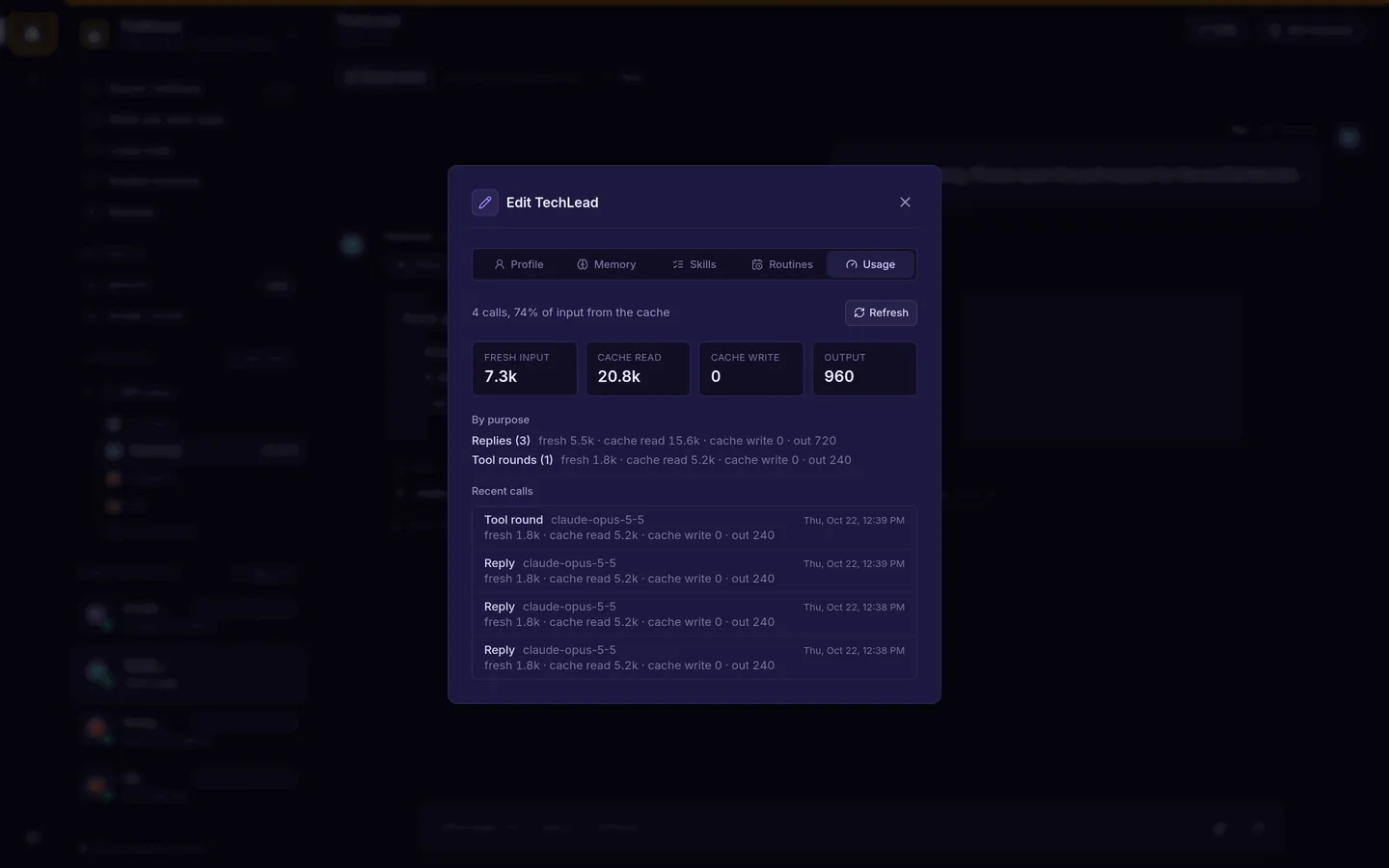Refresh the usage statistics
This screenshot has width=1389, height=868.
[881, 312]
